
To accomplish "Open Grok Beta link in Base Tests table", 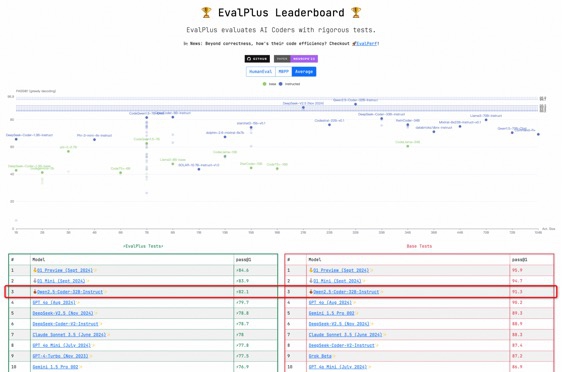I will [320, 356].
